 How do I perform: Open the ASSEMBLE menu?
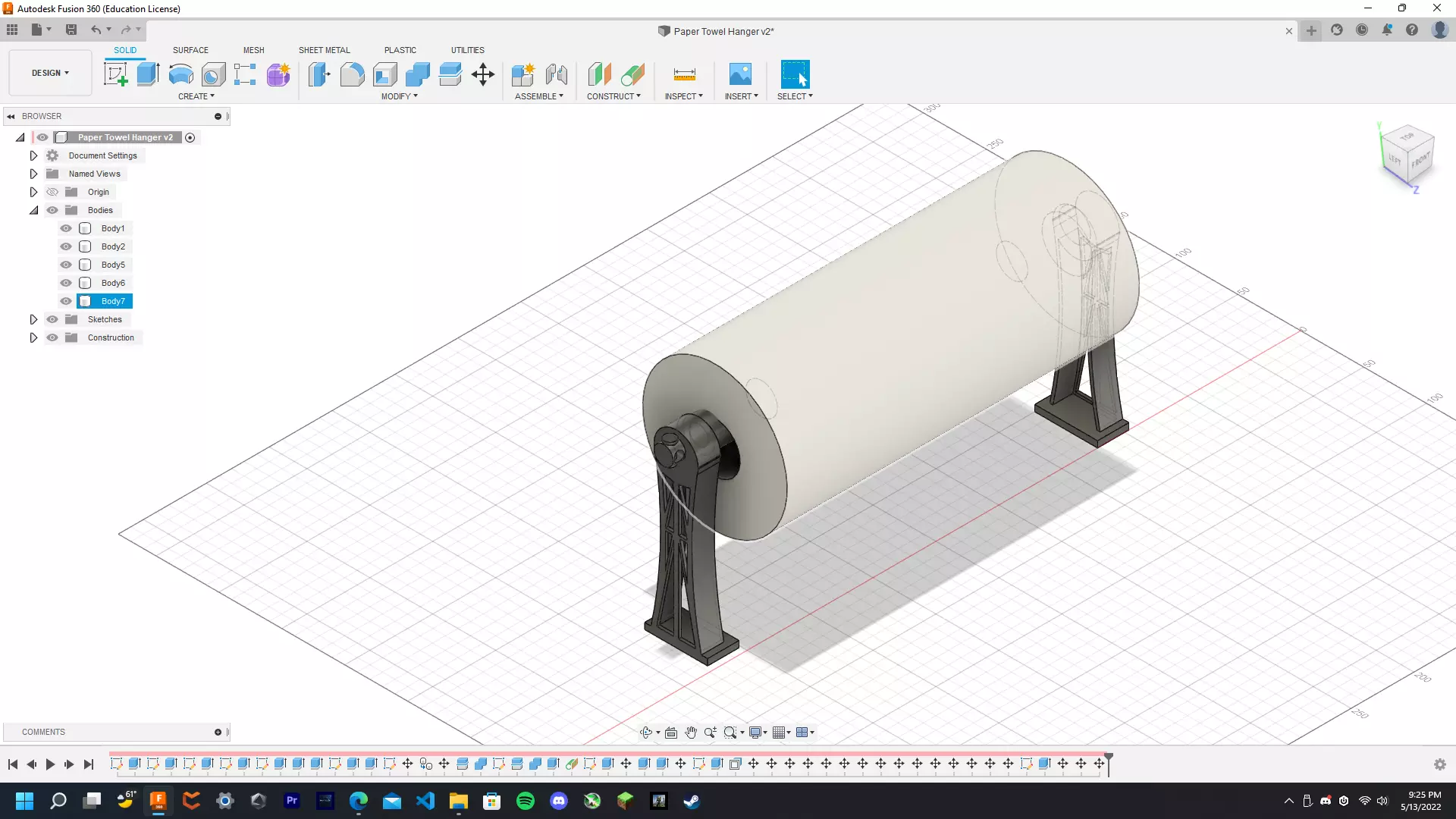coord(538,96)
